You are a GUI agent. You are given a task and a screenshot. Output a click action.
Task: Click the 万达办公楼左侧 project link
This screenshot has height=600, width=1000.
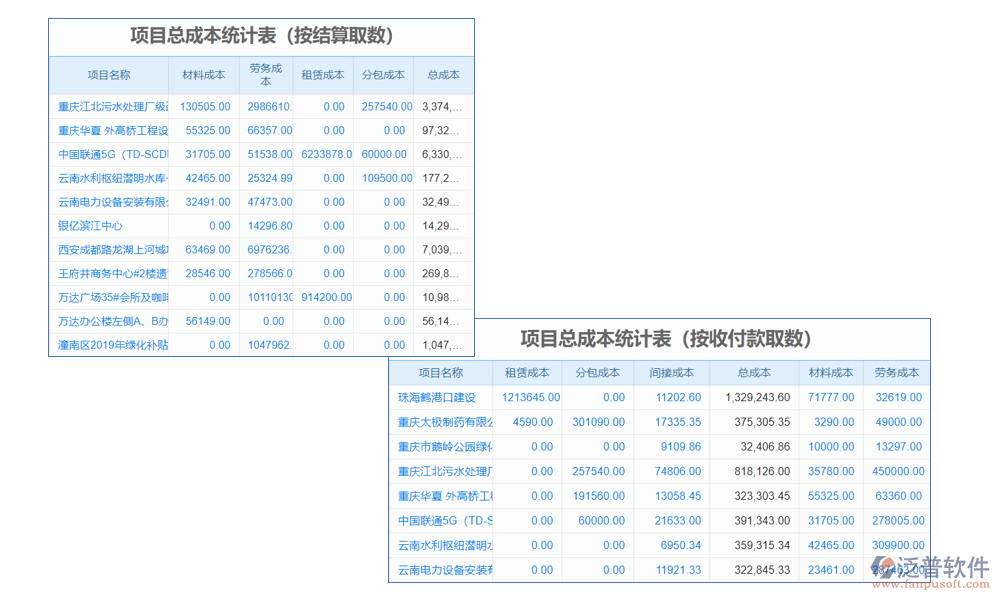pos(113,322)
